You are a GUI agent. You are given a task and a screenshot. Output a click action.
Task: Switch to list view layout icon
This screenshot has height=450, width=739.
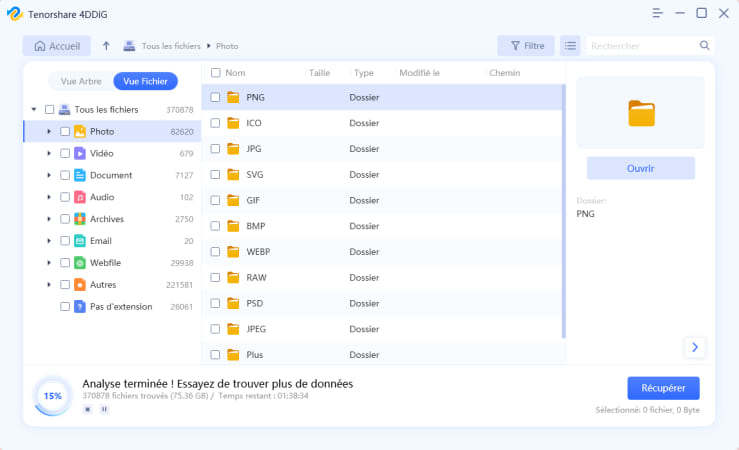tap(570, 46)
